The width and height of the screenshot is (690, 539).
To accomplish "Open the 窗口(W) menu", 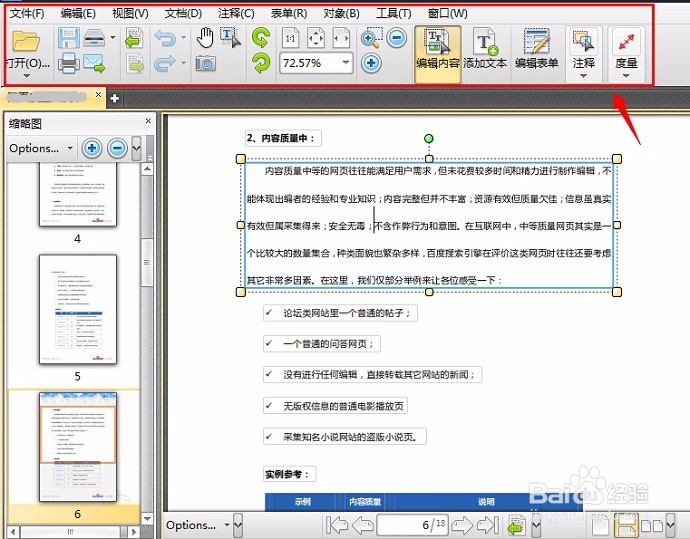I will coord(448,14).
